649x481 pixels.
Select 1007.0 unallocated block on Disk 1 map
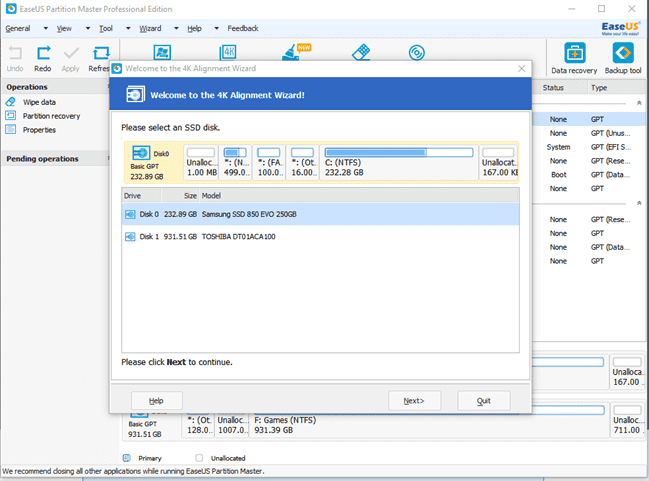tap(232, 425)
